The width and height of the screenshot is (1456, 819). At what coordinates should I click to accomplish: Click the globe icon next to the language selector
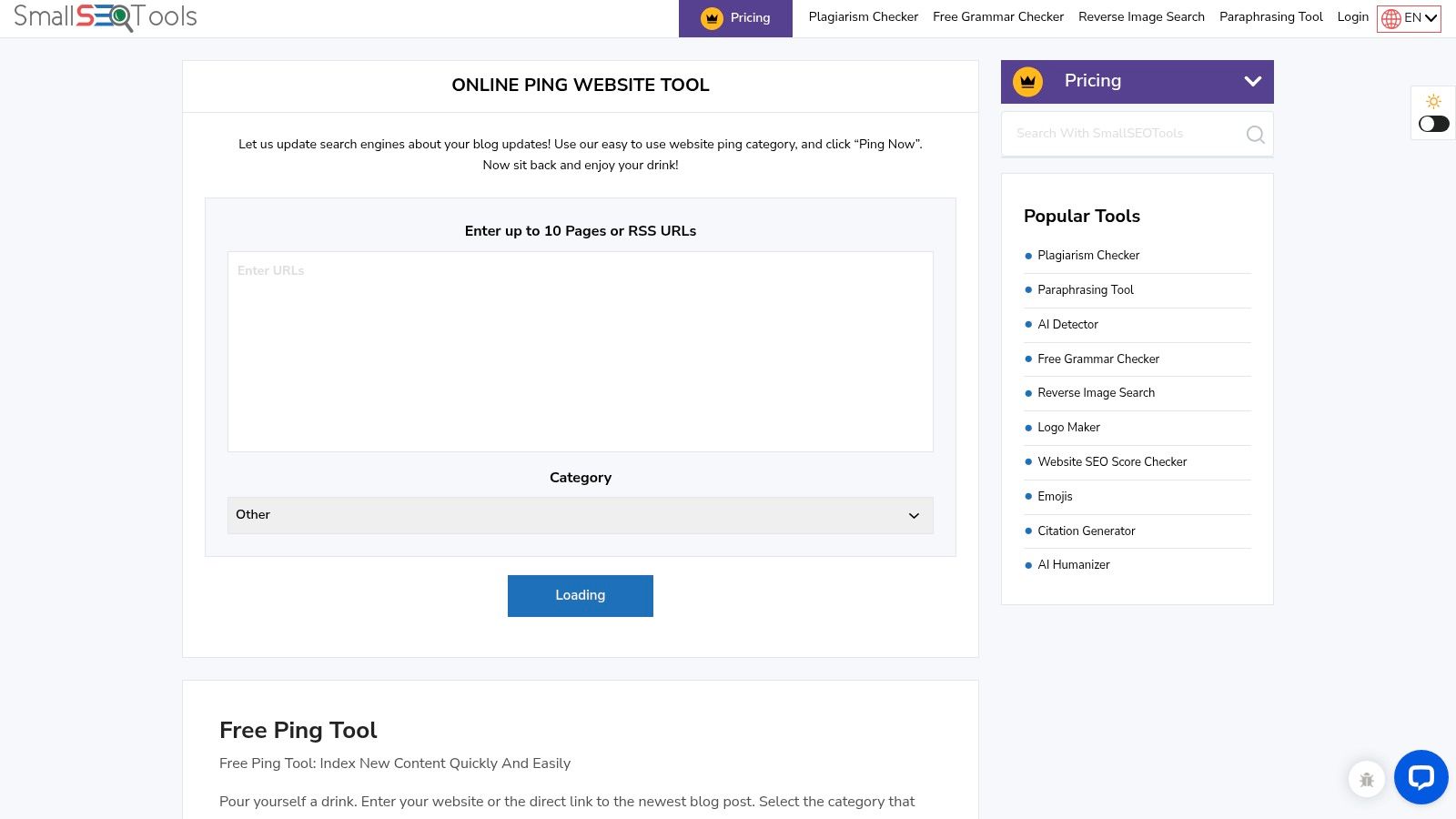(1390, 17)
